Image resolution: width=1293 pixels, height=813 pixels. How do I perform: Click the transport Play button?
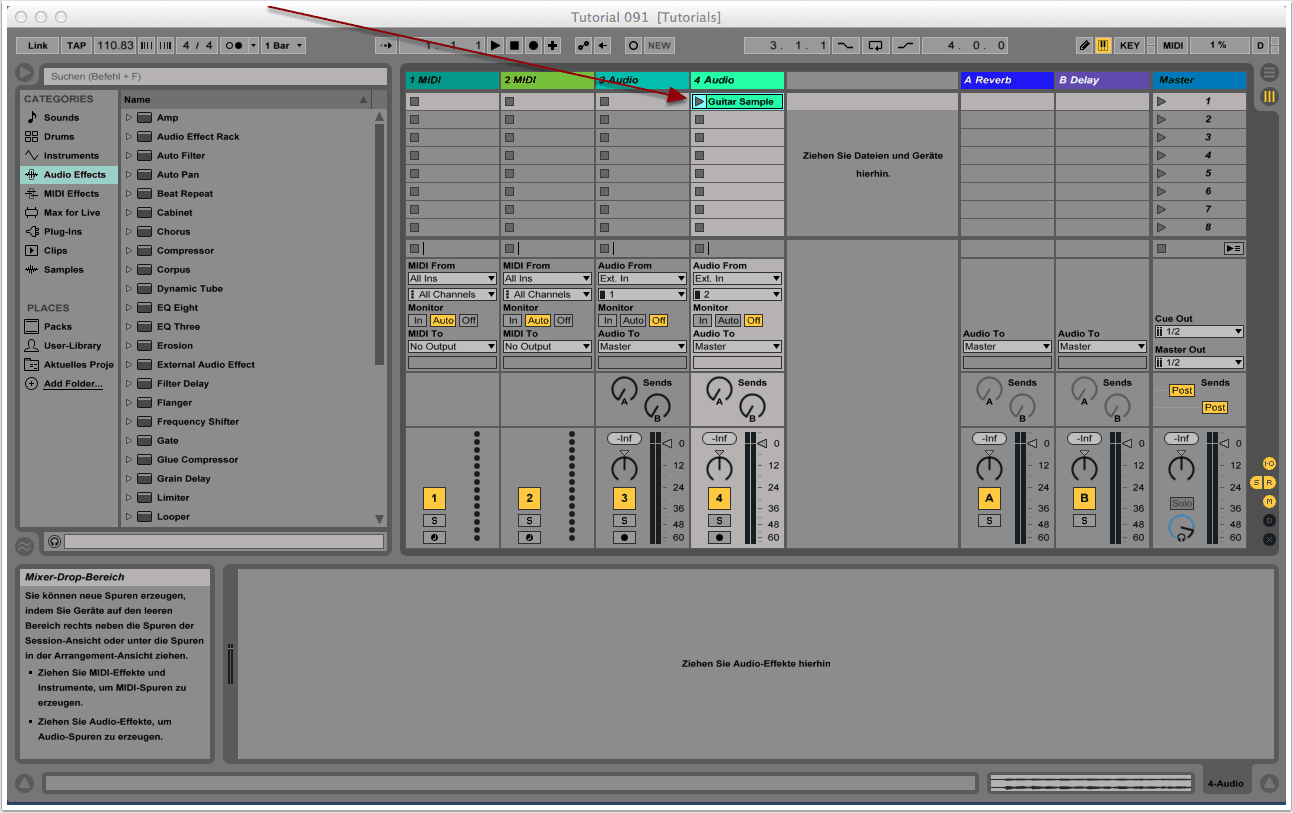pyautogui.click(x=495, y=45)
